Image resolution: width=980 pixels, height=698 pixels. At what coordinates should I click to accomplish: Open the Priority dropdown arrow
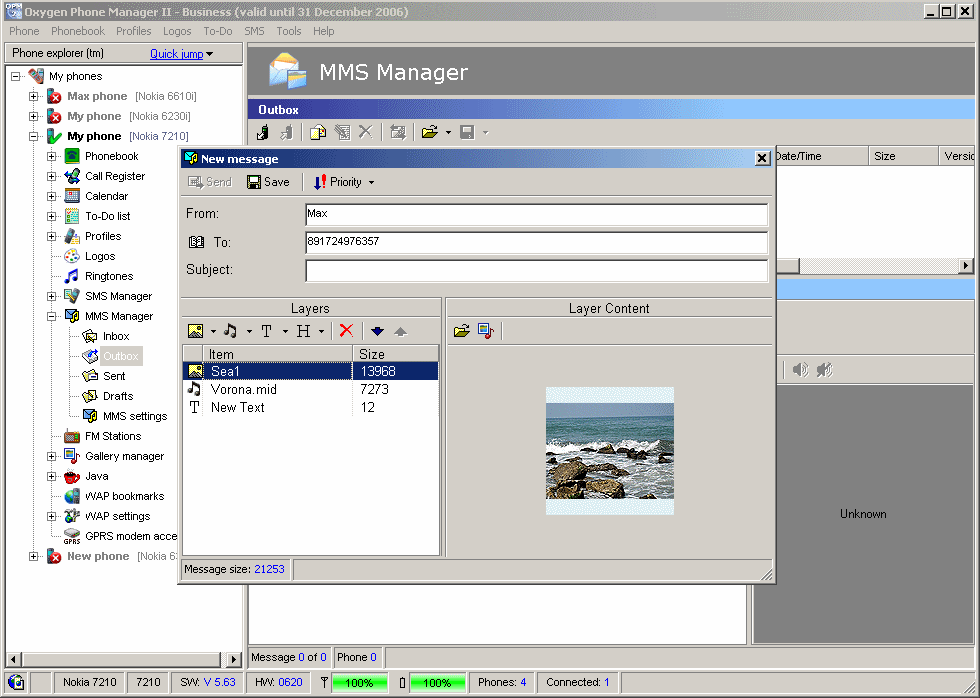(372, 182)
